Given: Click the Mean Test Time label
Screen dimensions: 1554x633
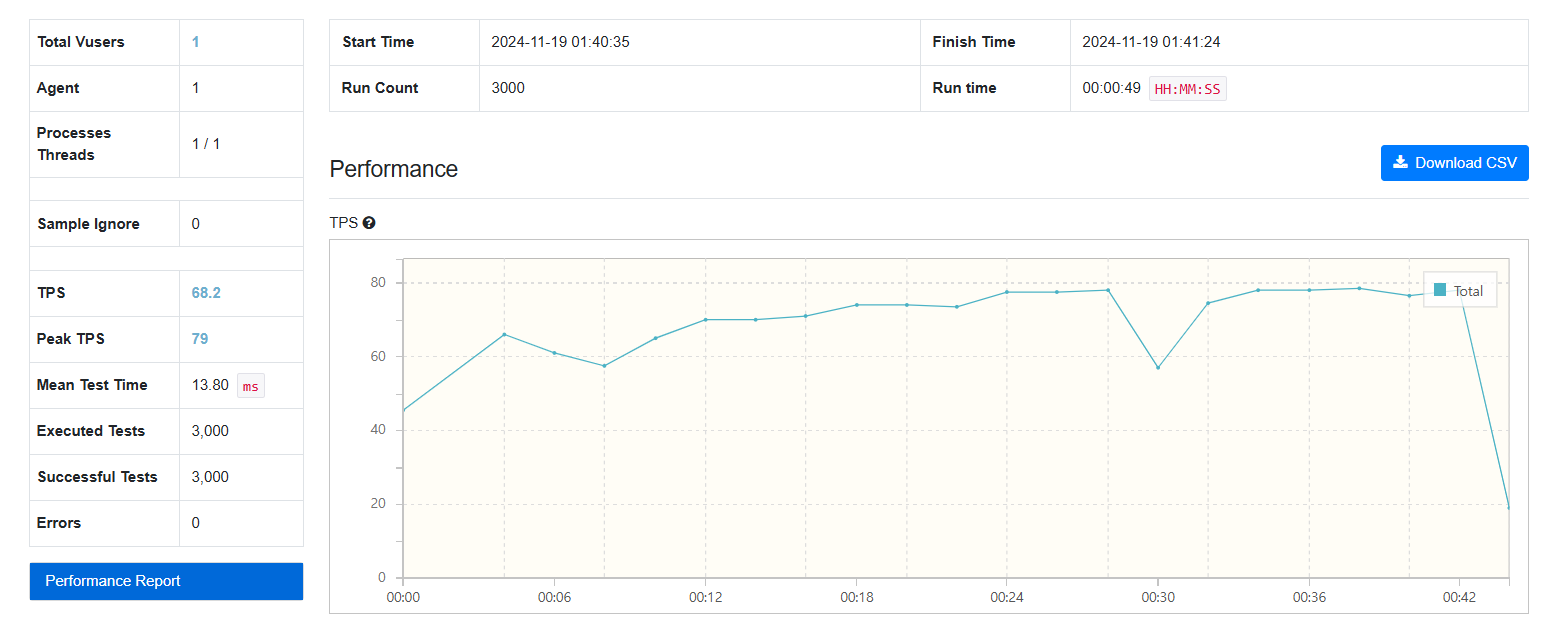Looking at the screenshot, I should (92, 385).
